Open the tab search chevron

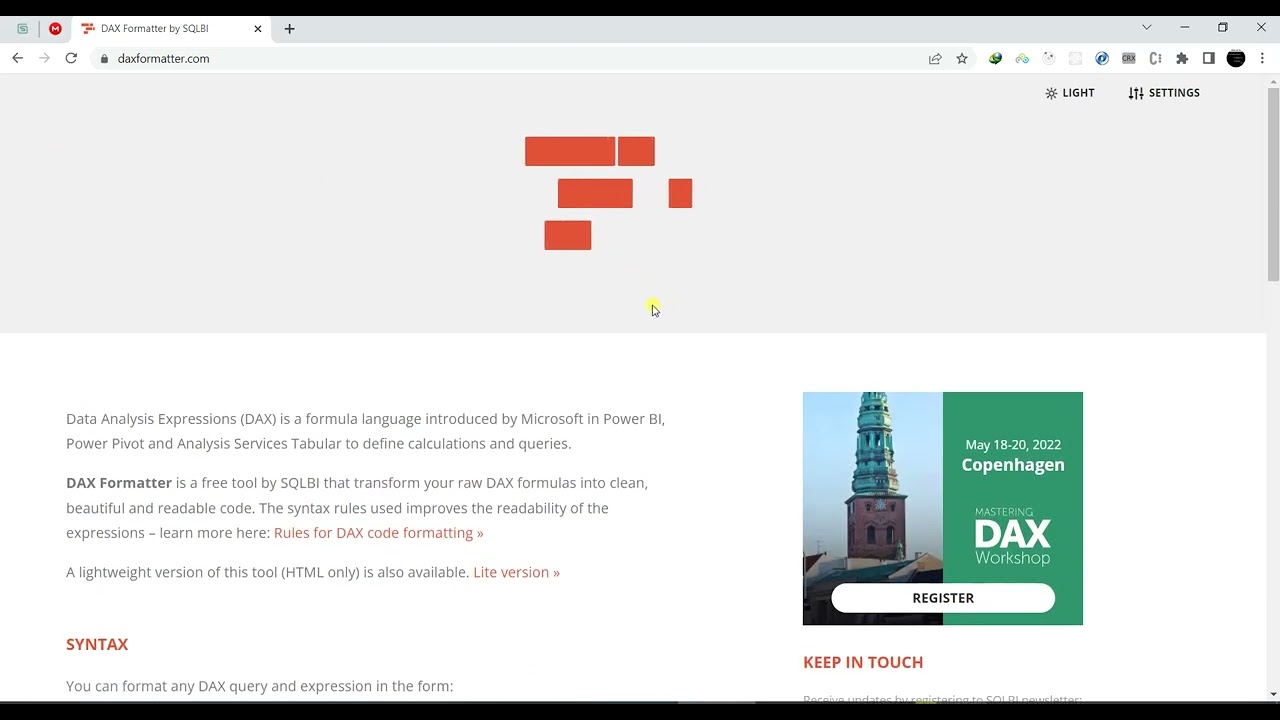(1147, 27)
